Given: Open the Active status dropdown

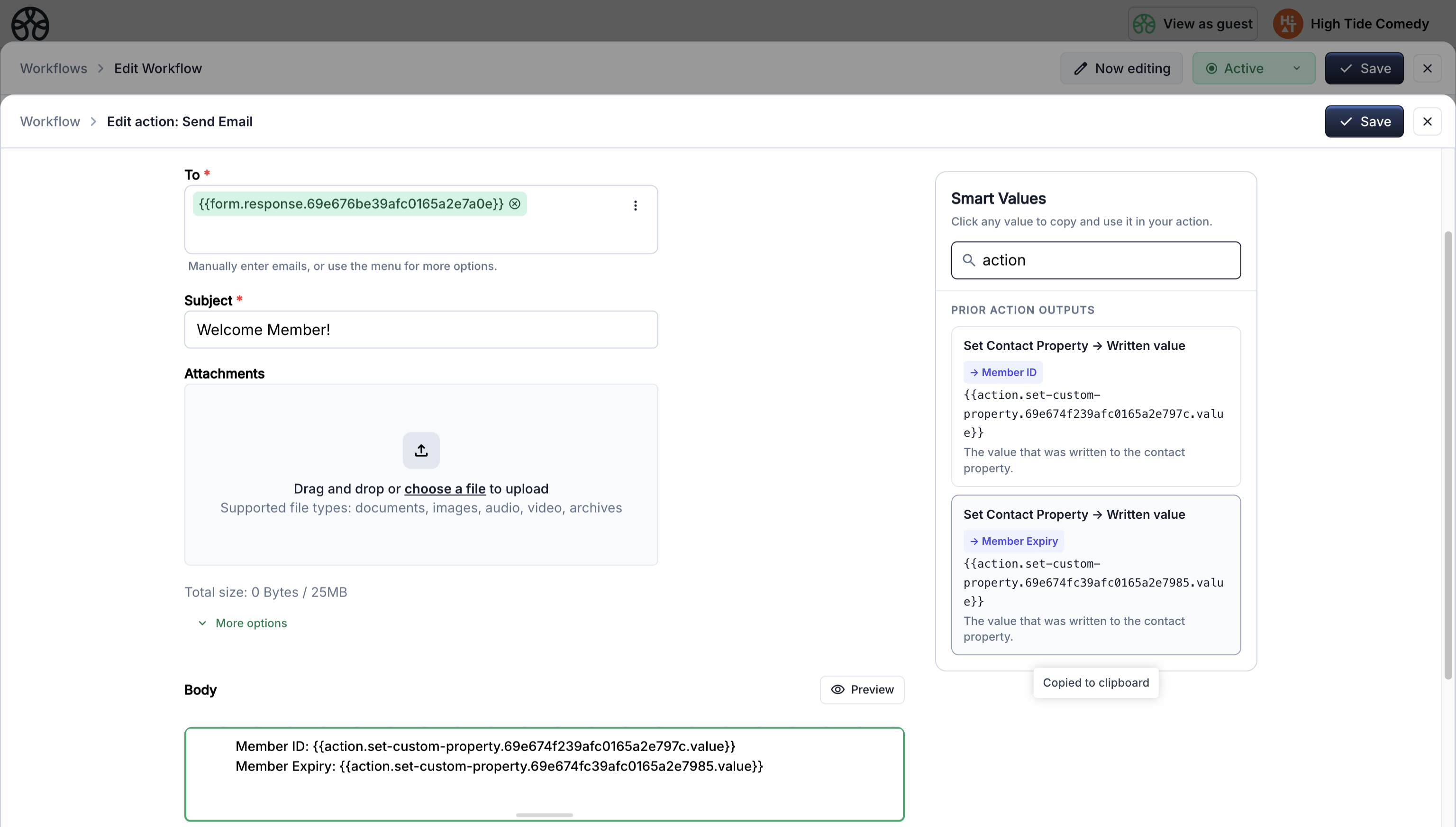Looking at the screenshot, I should 1253,69.
